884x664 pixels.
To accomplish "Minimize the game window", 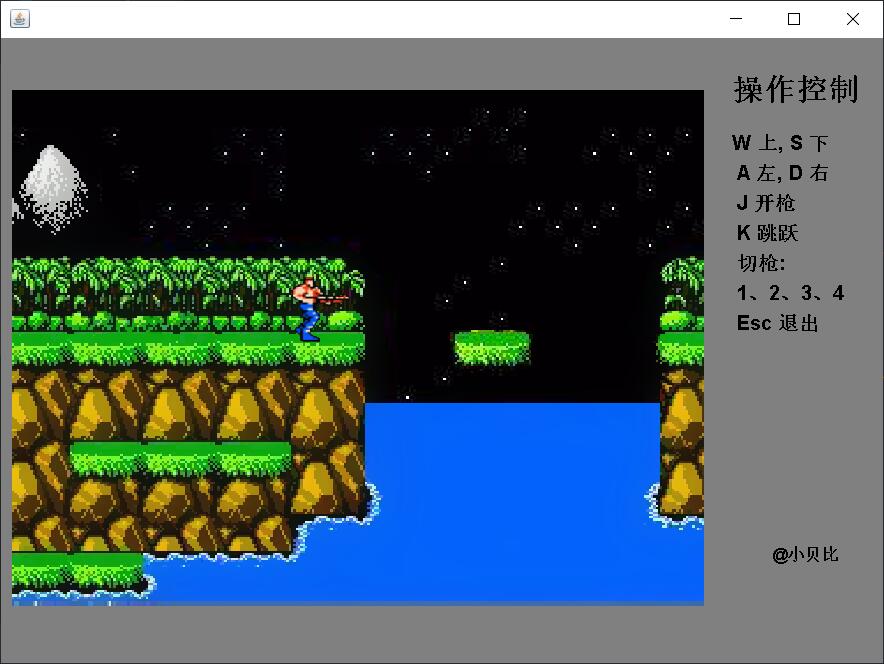I will pyautogui.click(x=736, y=19).
